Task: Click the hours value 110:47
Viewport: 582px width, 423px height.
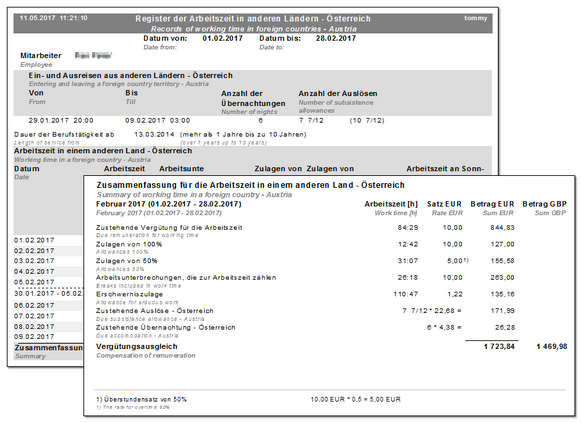Action: 406,294
